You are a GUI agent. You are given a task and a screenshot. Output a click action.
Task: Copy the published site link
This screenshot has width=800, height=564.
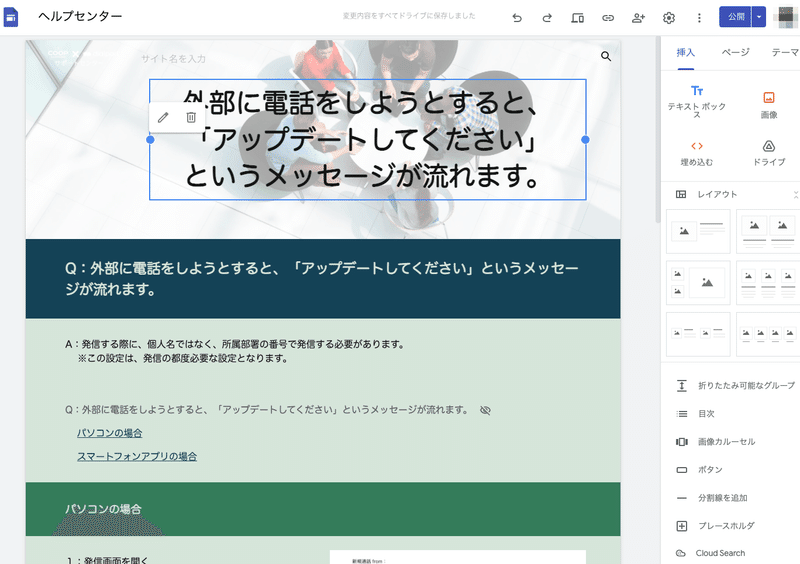(608, 18)
